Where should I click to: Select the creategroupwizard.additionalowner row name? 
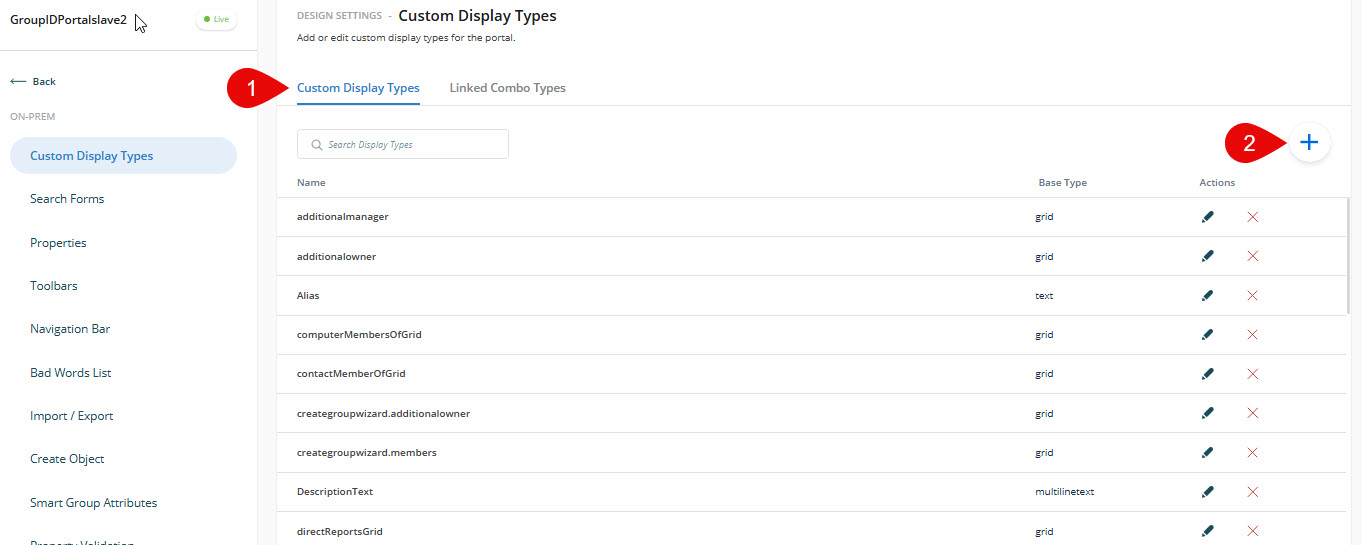pyautogui.click(x=383, y=413)
